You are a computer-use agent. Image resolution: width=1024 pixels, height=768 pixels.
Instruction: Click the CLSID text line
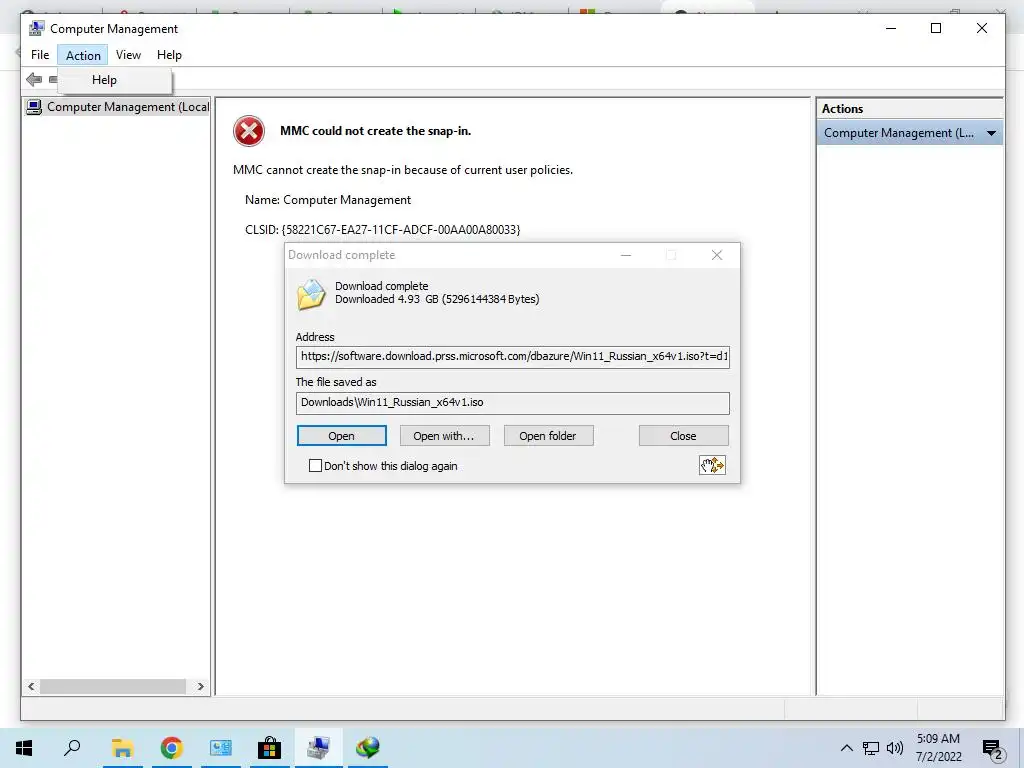[x=383, y=230]
